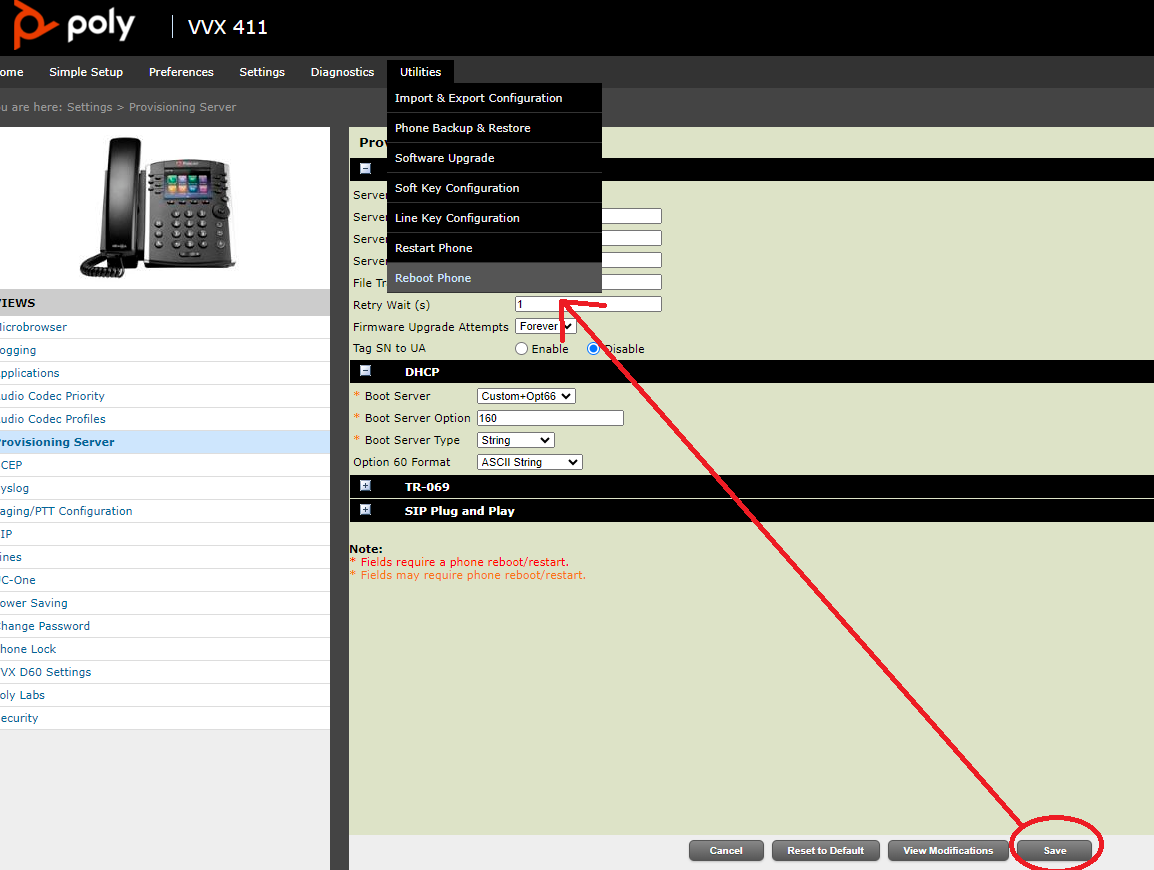Choose Line Key Configuration
The image size is (1154, 870).
495,218
